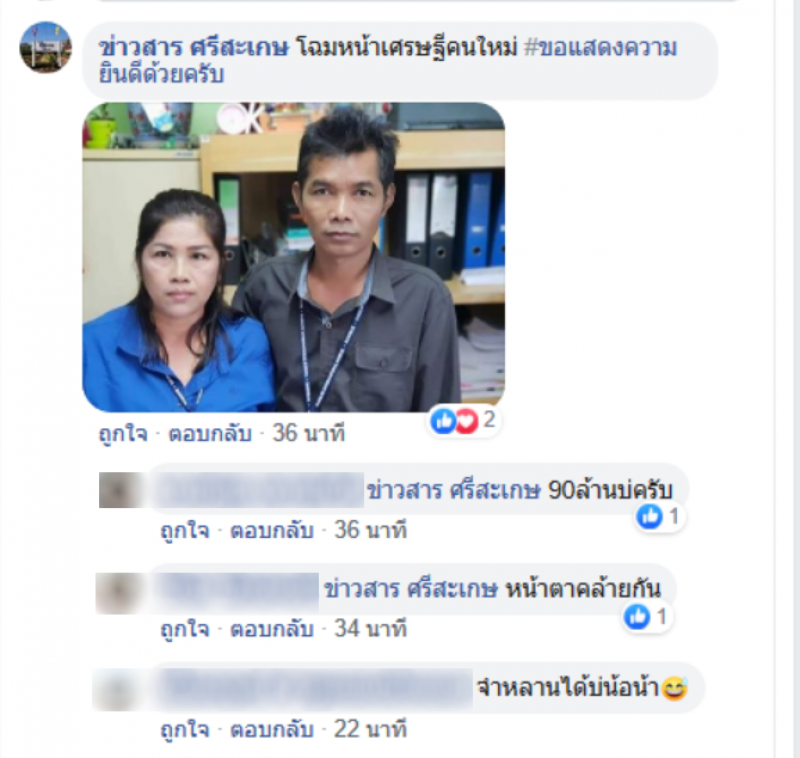
Task: Click the like count on the 90ล้านบ่ครับ reply
Action: [x=673, y=516]
